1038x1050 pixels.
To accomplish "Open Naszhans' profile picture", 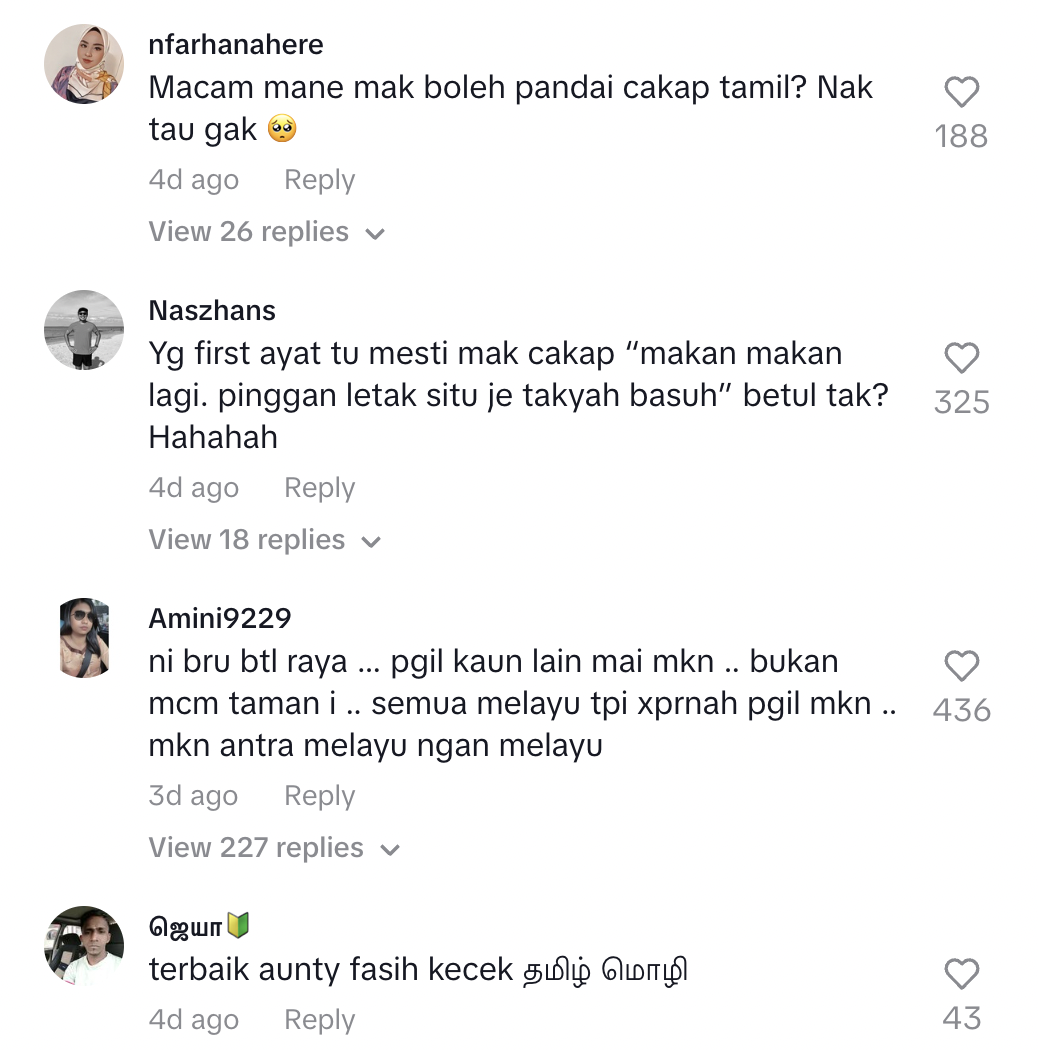I will (x=84, y=330).
